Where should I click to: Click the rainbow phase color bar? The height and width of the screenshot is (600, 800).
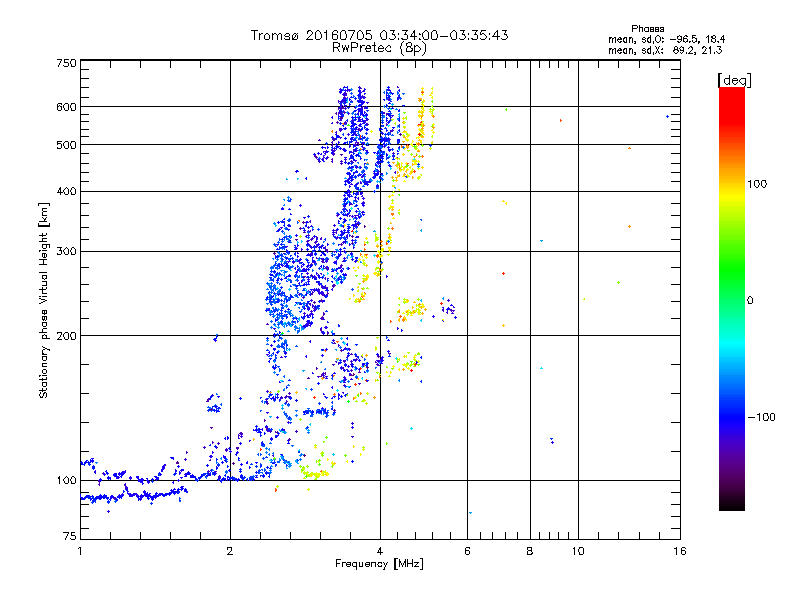(732, 298)
